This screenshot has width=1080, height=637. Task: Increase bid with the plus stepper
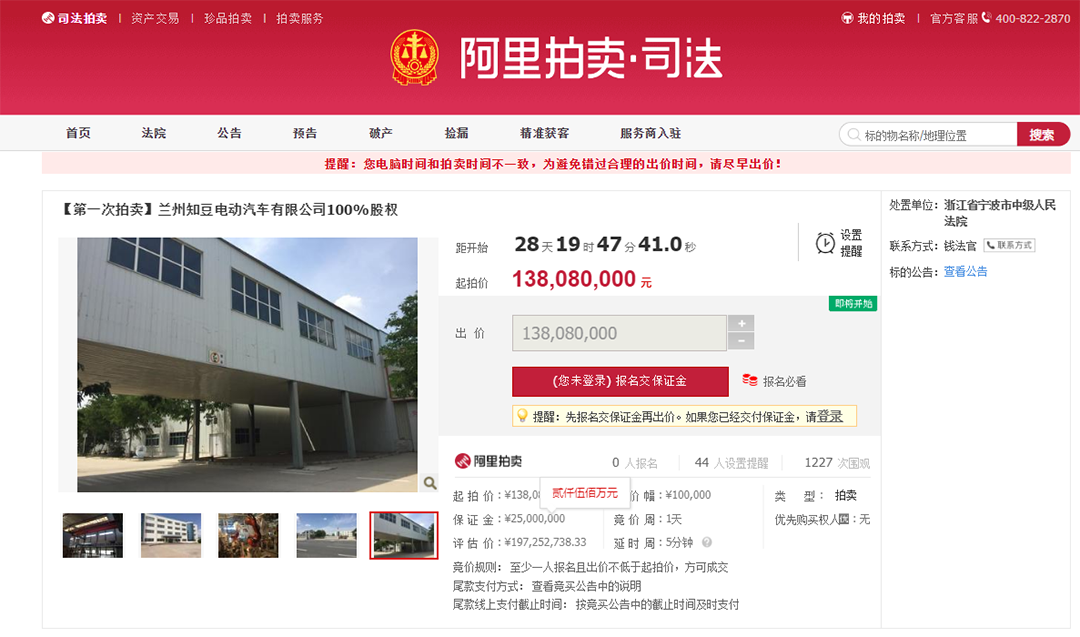(741, 323)
